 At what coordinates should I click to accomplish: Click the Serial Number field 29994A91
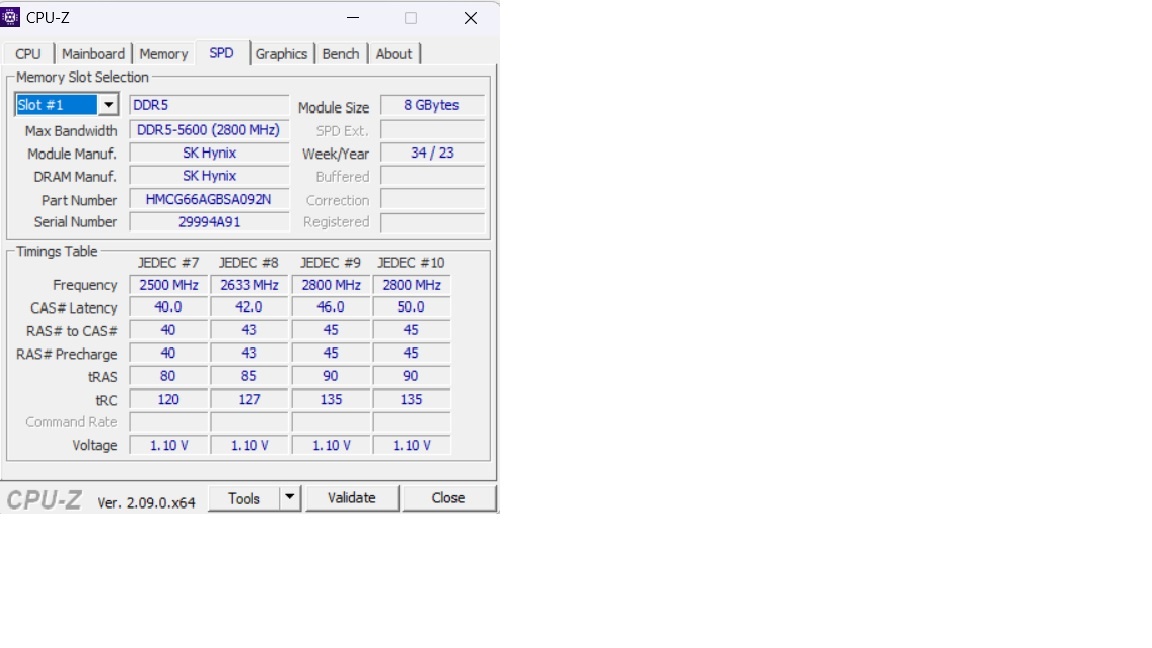(x=208, y=222)
